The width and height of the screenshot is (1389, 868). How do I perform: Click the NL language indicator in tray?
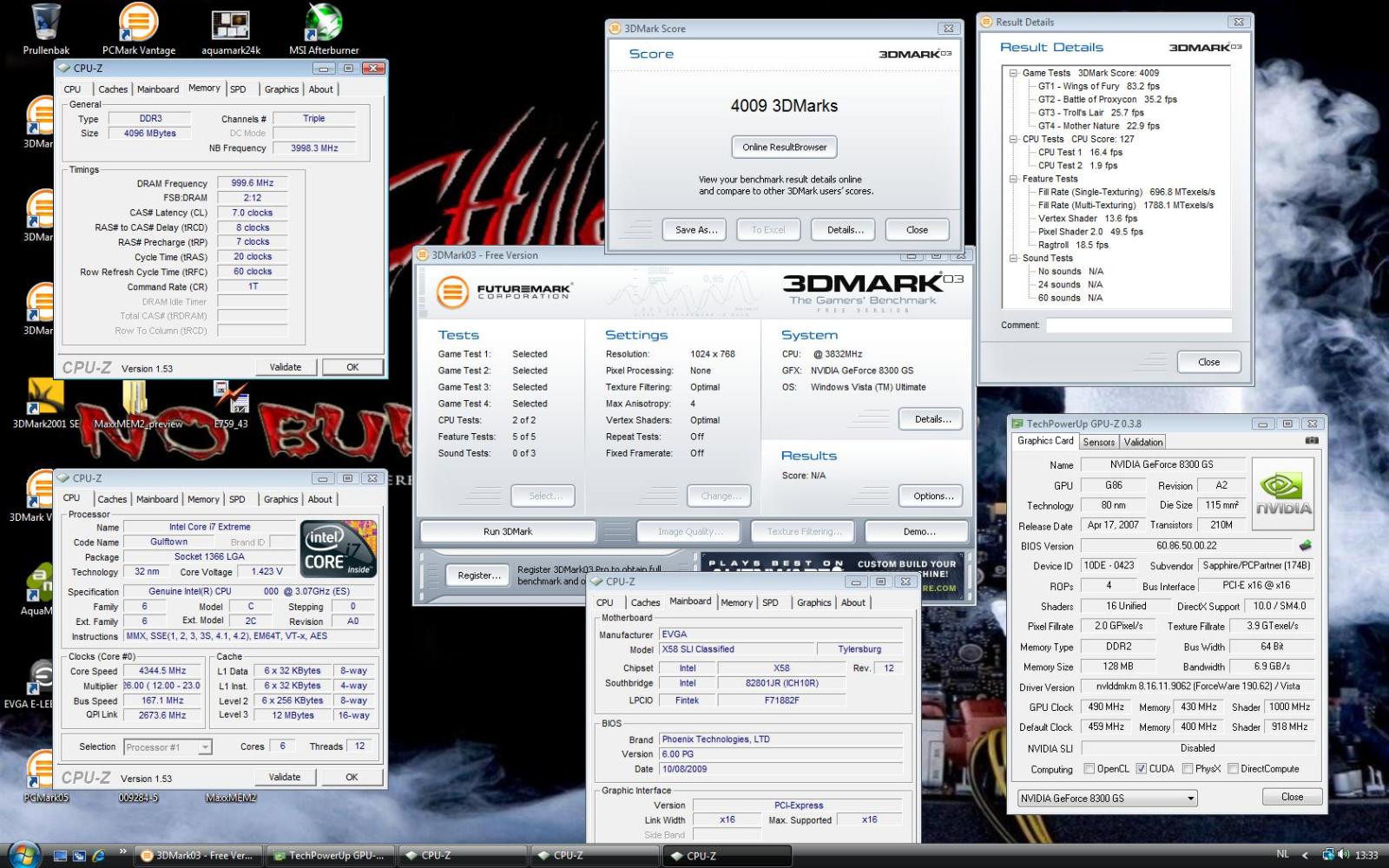1283,854
